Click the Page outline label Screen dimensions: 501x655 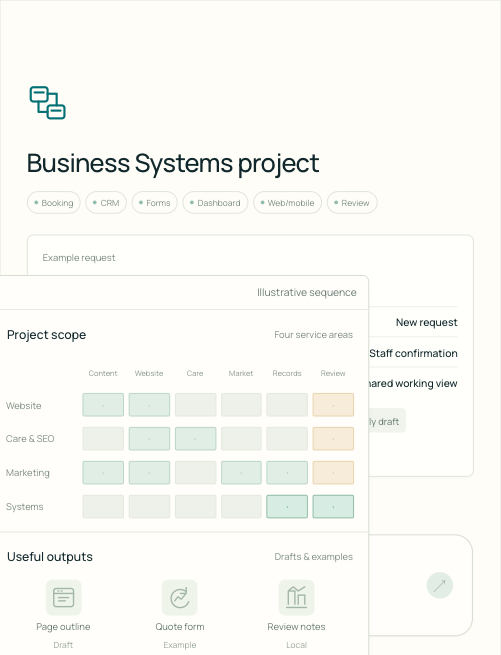click(x=63, y=627)
